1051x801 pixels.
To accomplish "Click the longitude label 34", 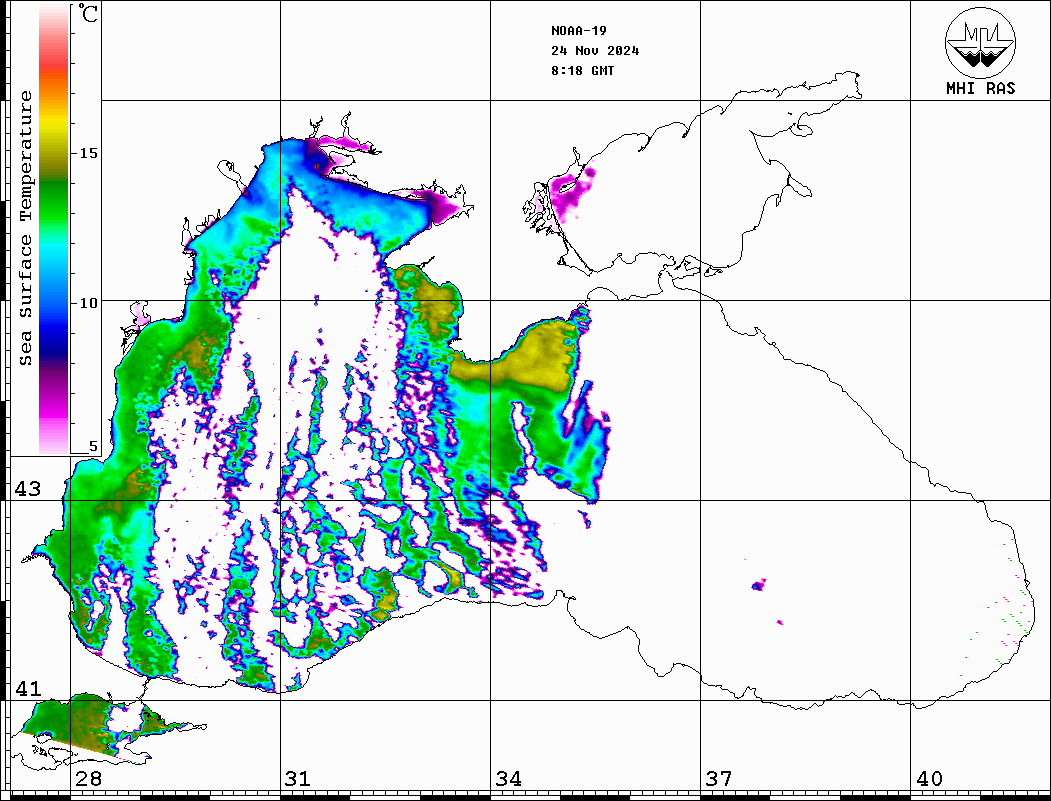I will (x=508, y=779).
